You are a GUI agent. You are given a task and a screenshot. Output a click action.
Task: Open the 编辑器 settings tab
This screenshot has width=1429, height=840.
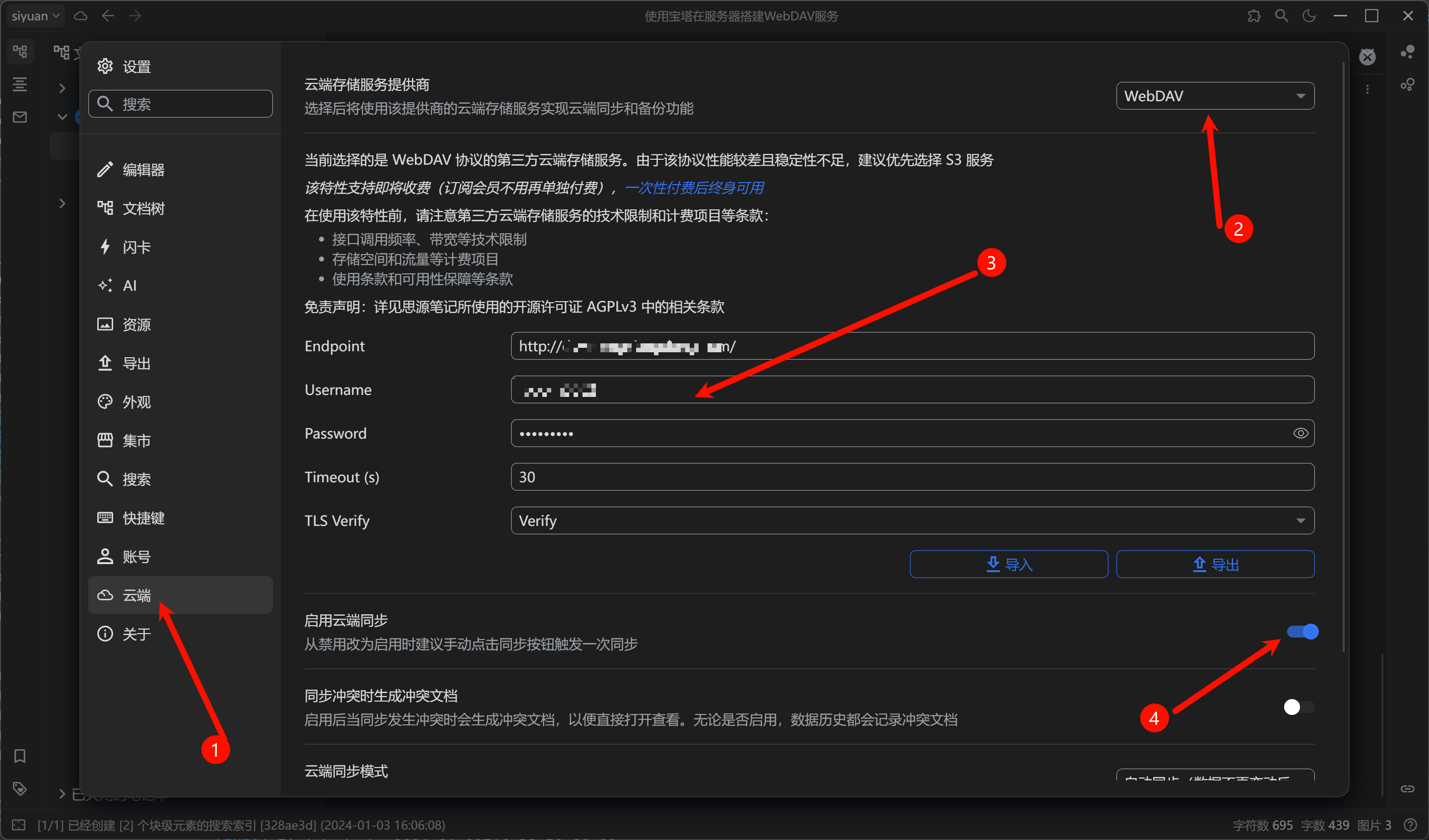(x=180, y=170)
